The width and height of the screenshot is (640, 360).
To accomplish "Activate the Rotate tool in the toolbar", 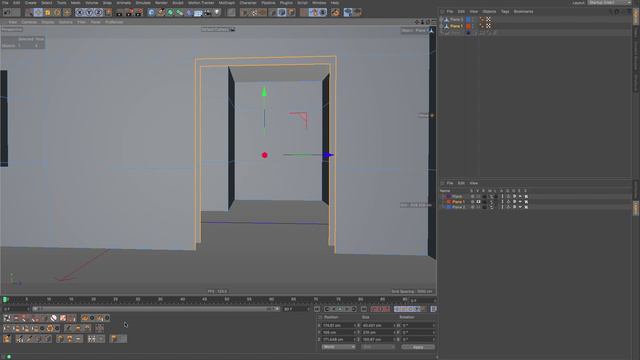I will (57, 13).
